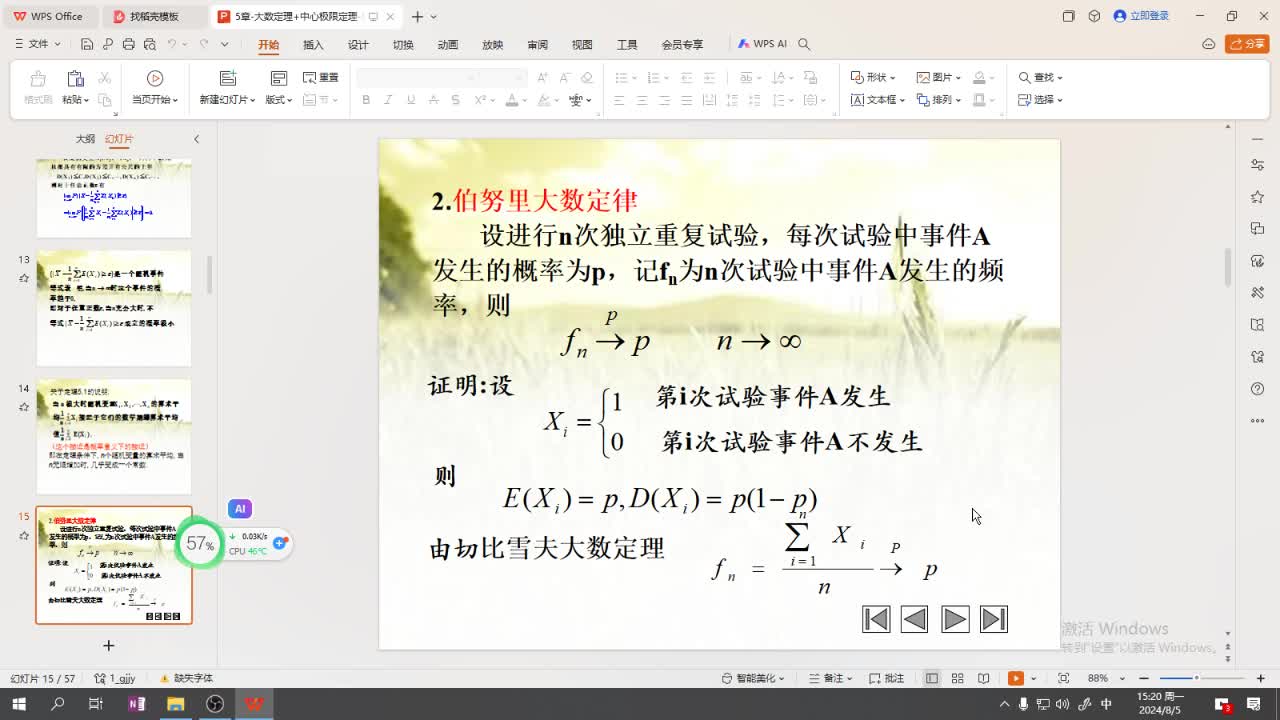Switch to the Slide Show (放映) tab

pos(493,45)
